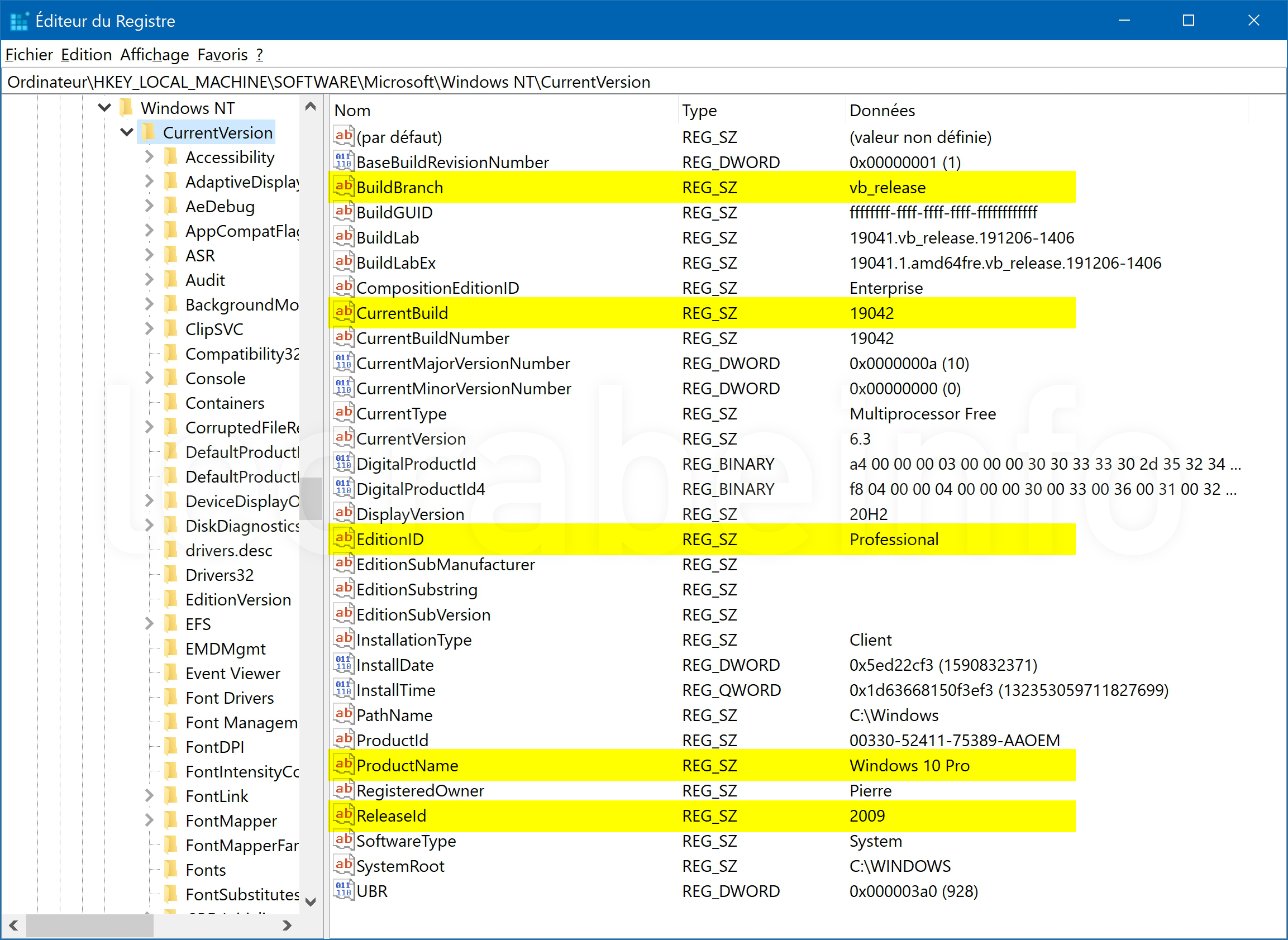Click the Console folder icon
The image size is (1288, 940).
[171, 378]
